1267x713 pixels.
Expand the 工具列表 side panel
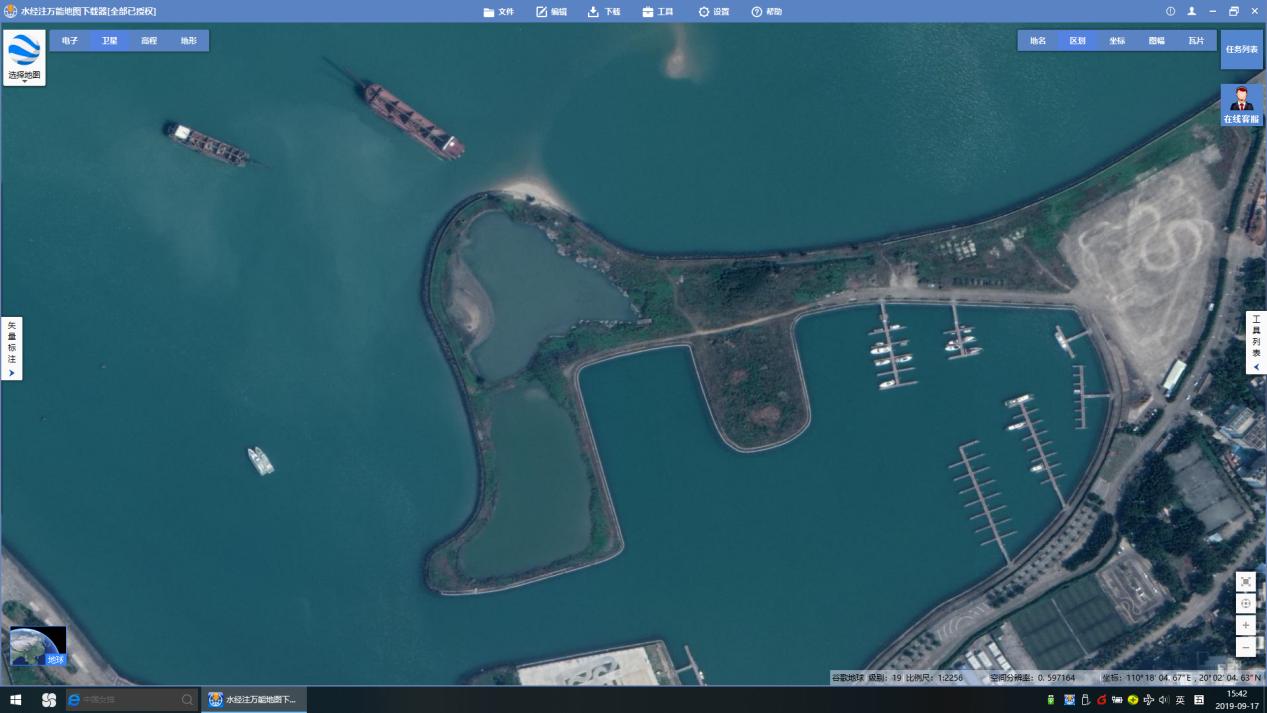[x=1256, y=342]
